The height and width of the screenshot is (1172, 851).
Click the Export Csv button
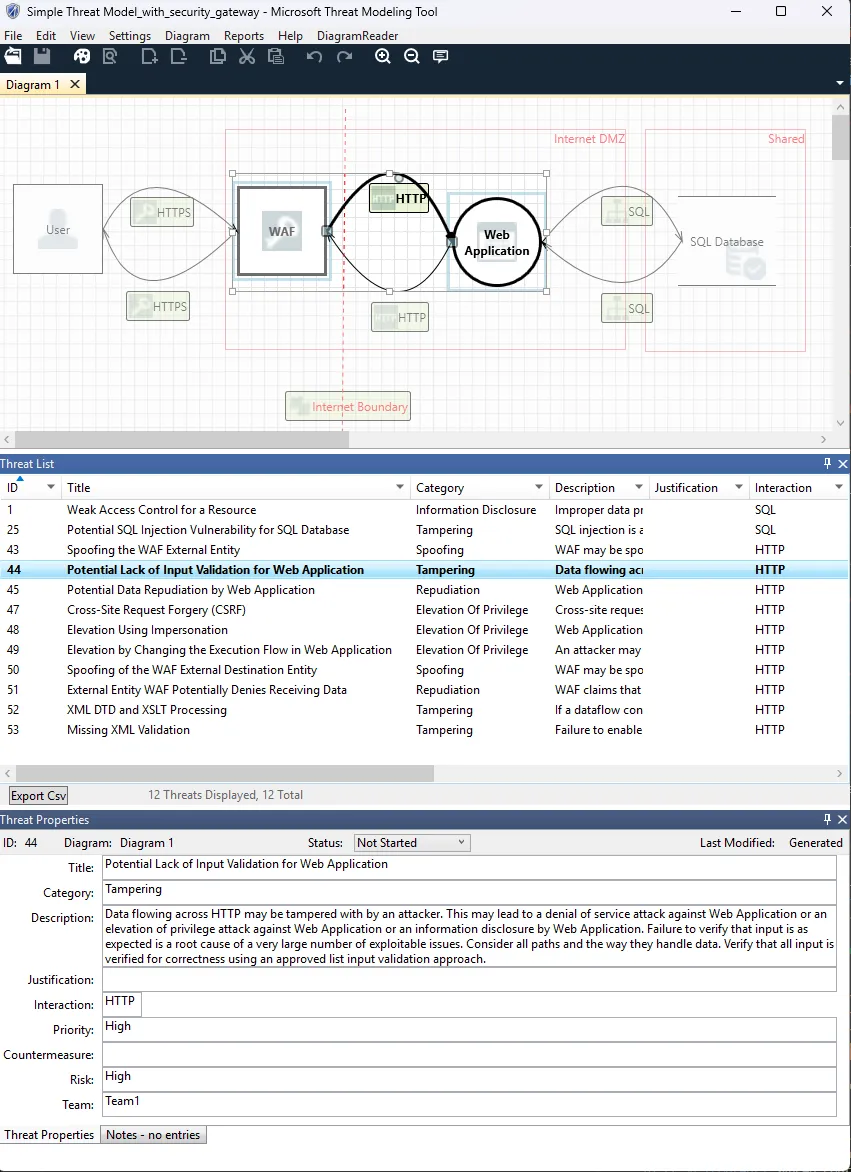tap(37, 794)
